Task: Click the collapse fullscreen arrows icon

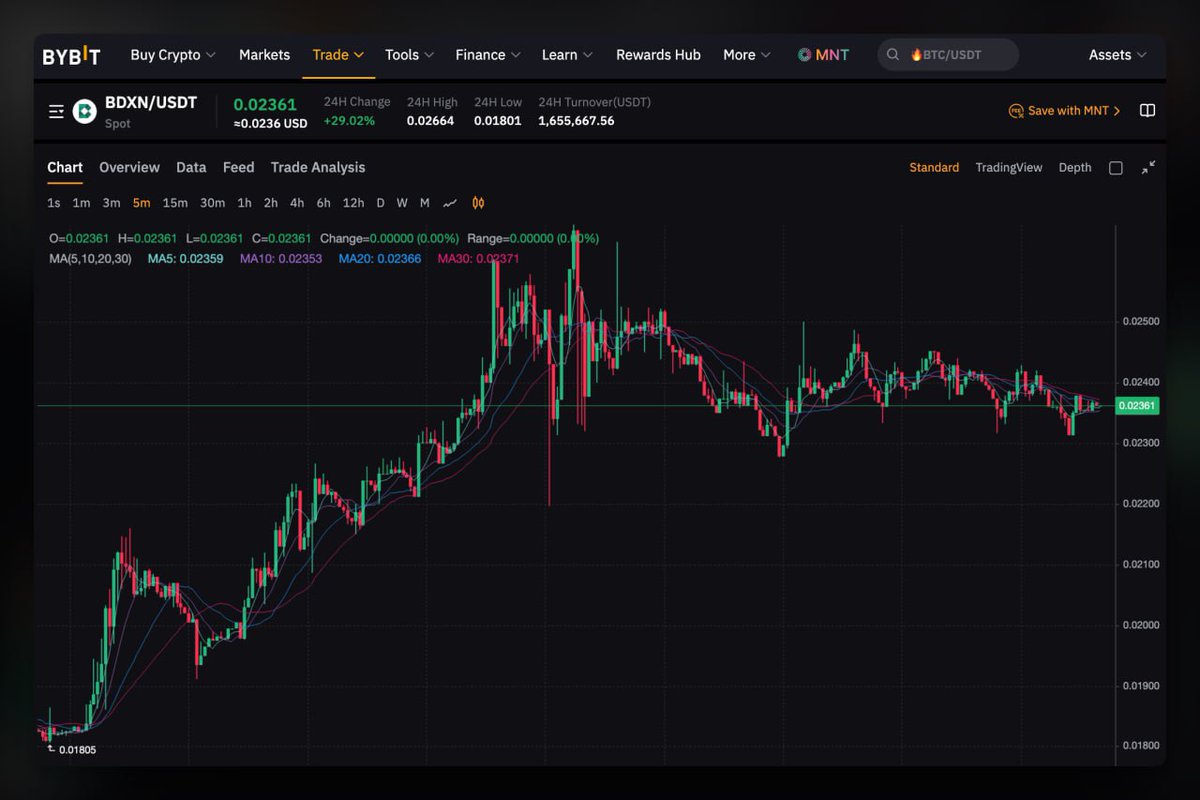Action: pyautogui.click(x=1148, y=168)
